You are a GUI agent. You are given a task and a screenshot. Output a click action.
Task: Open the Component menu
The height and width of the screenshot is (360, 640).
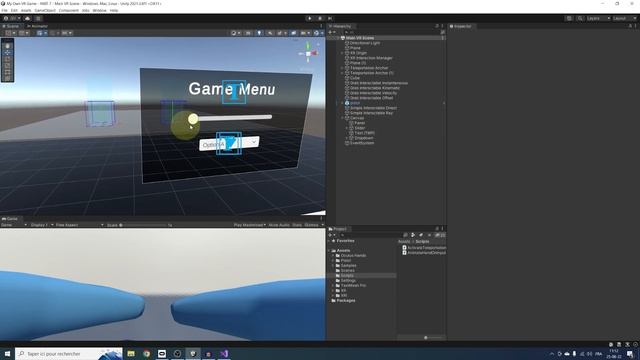click(69, 10)
